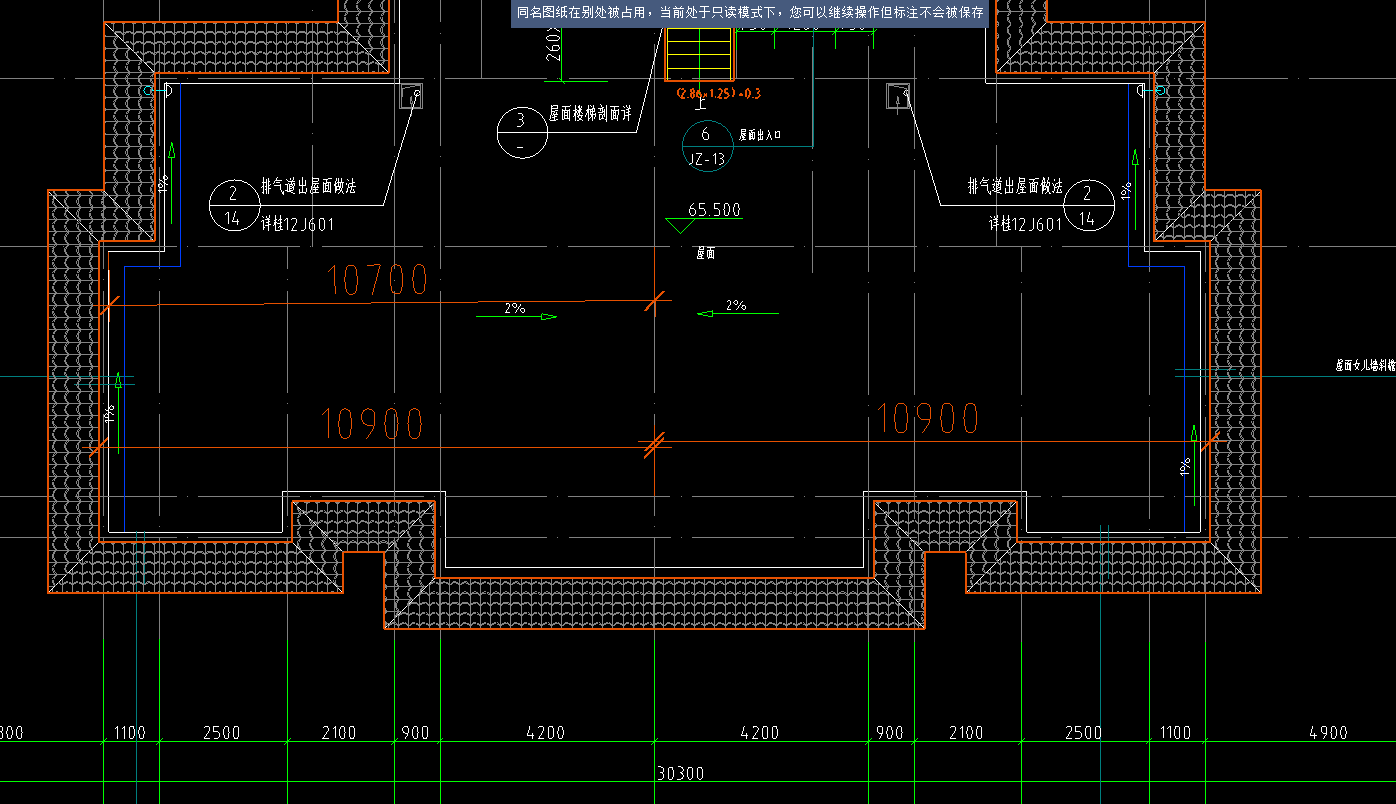Select the left 2/14 detail index circle
Screen dimensions: 1396x804
[x=233, y=206]
